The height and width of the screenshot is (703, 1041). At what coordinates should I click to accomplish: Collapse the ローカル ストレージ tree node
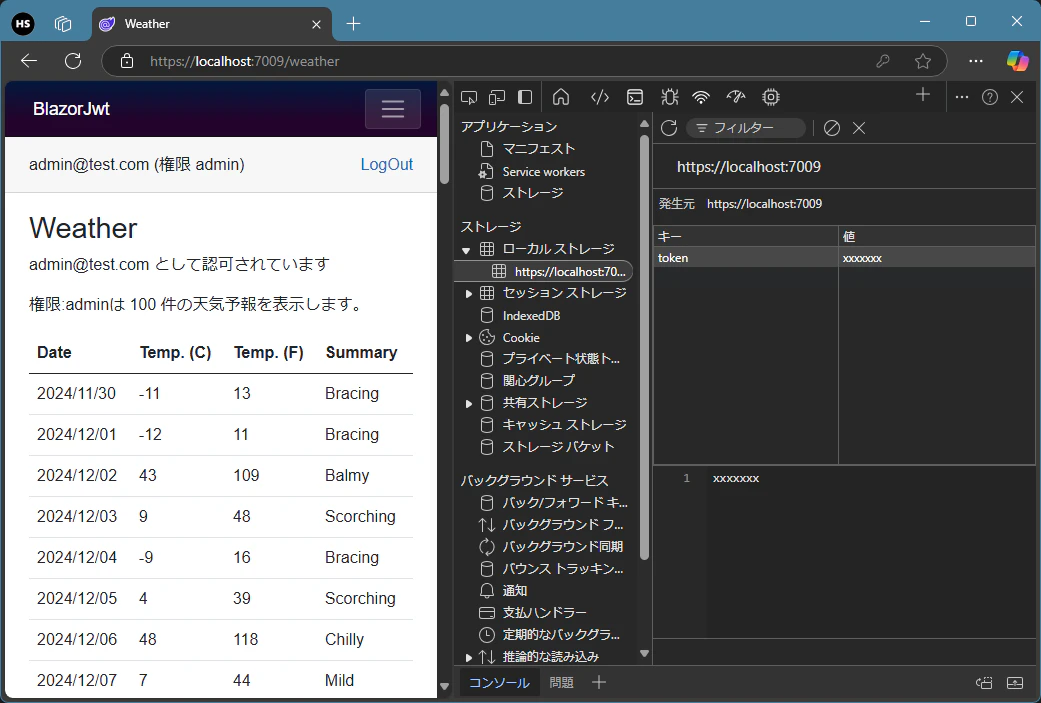tap(466, 250)
